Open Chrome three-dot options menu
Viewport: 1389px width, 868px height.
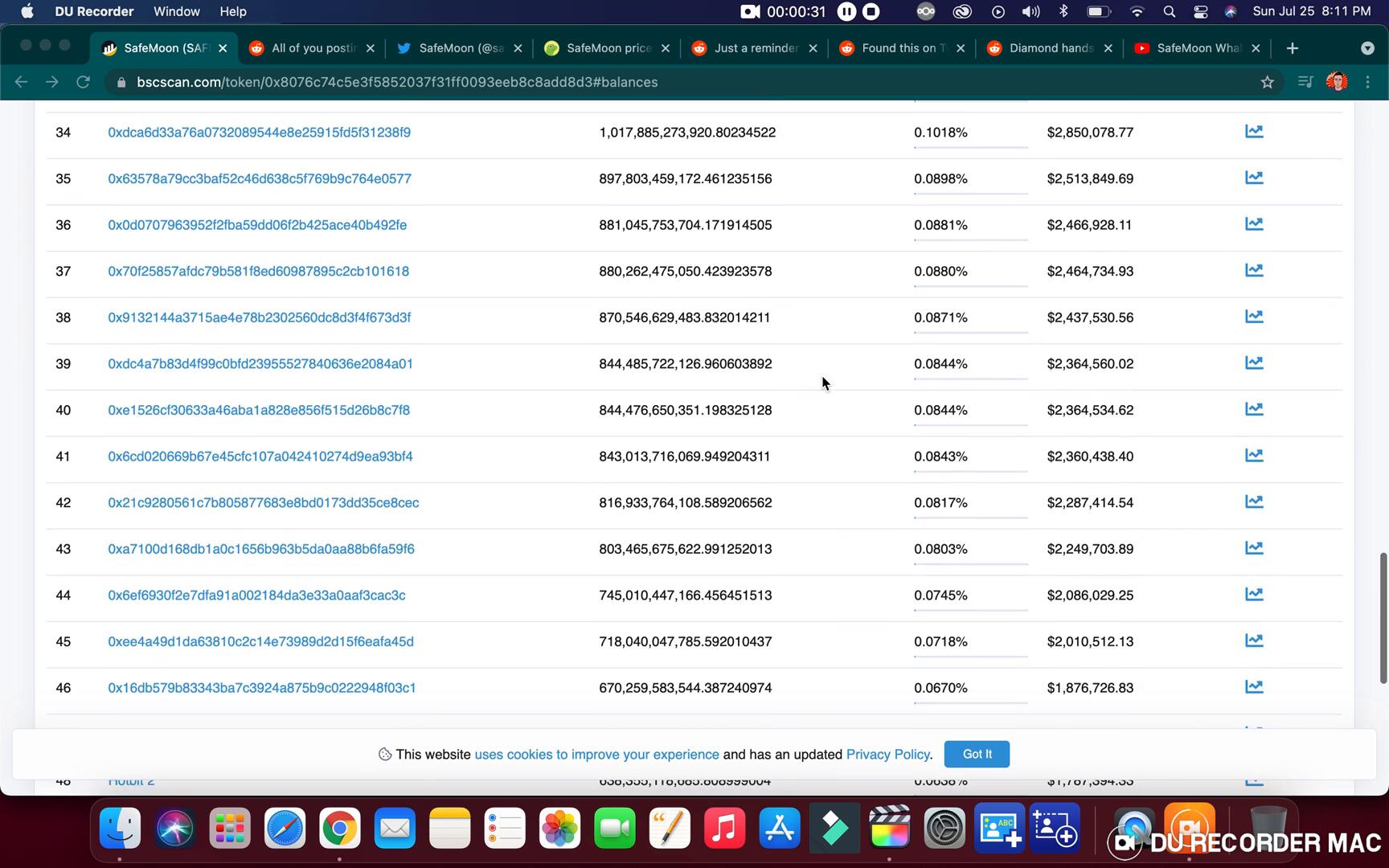(1367, 82)
